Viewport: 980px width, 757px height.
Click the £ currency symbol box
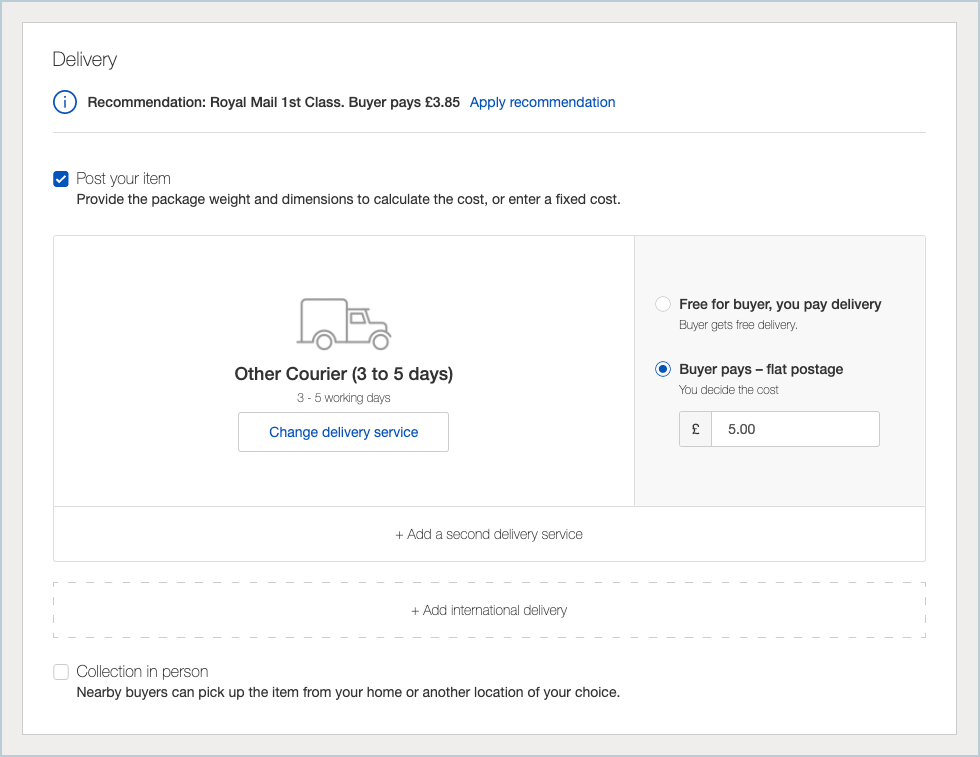coord(695,429)
